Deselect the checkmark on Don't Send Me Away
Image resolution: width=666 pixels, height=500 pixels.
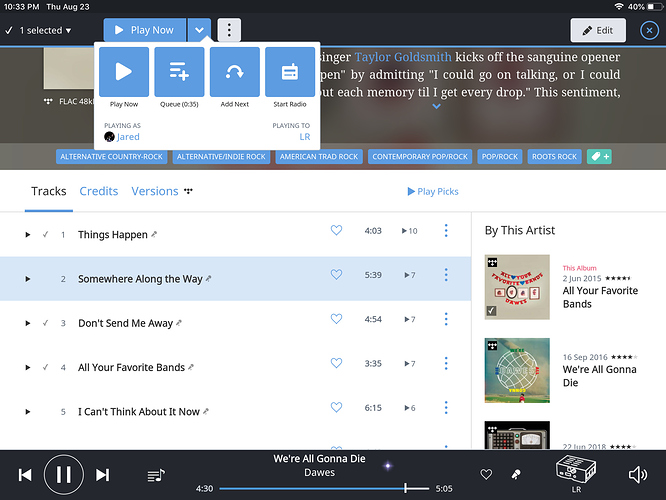(45, 323)
